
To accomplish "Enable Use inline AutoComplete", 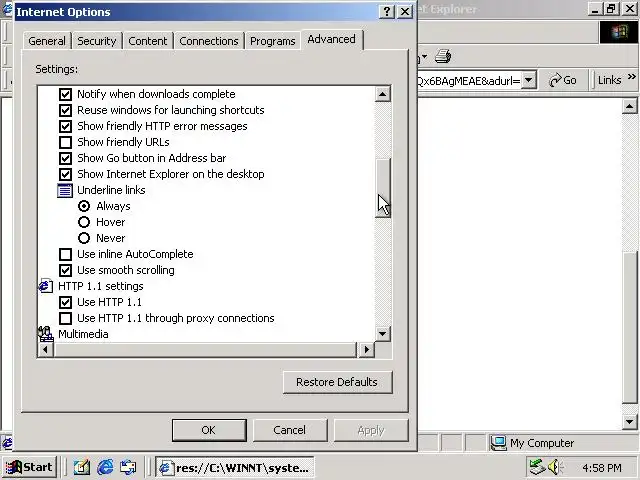I will 65,254.
